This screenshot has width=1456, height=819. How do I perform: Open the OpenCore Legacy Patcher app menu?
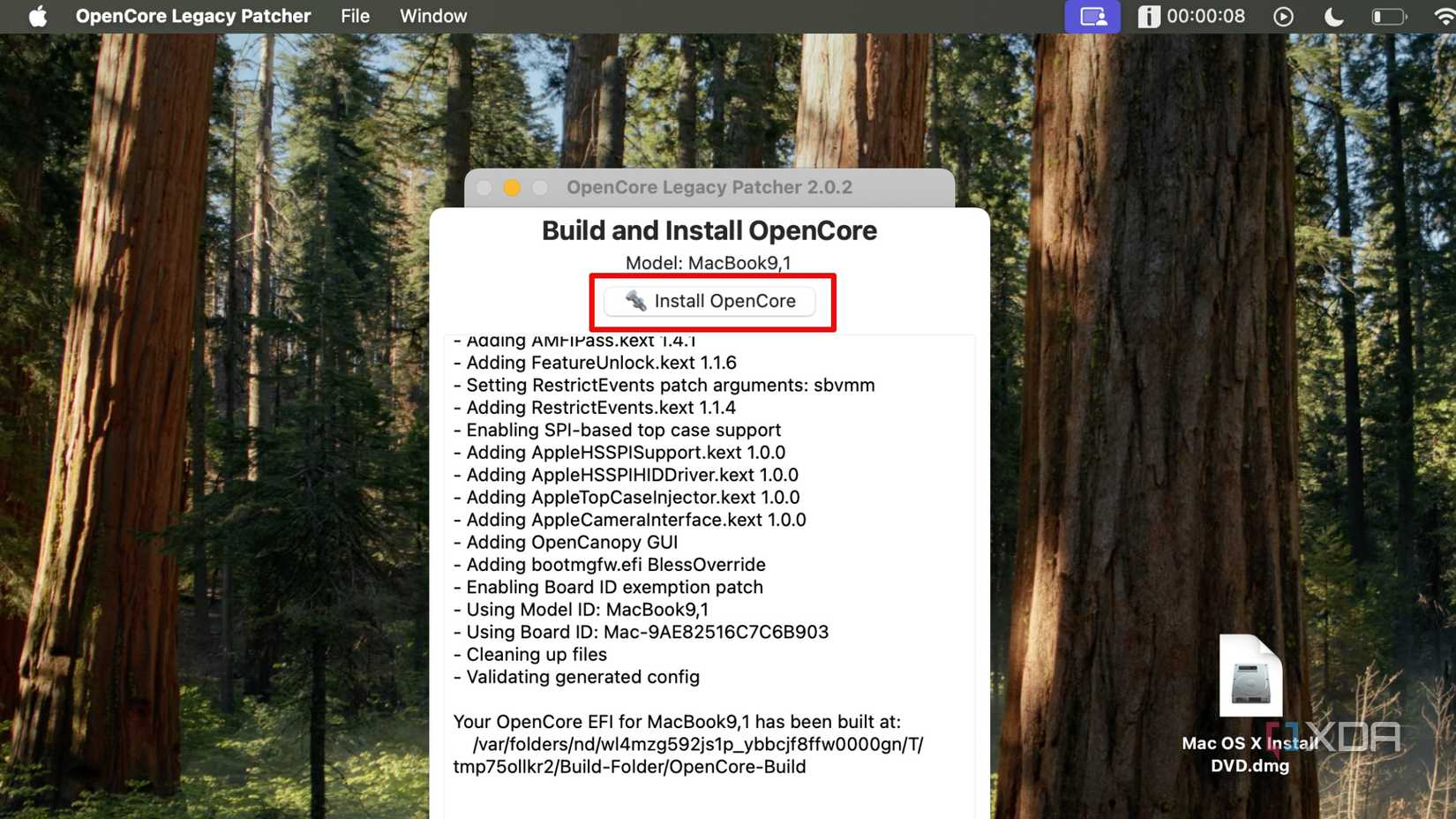point(193,16)
